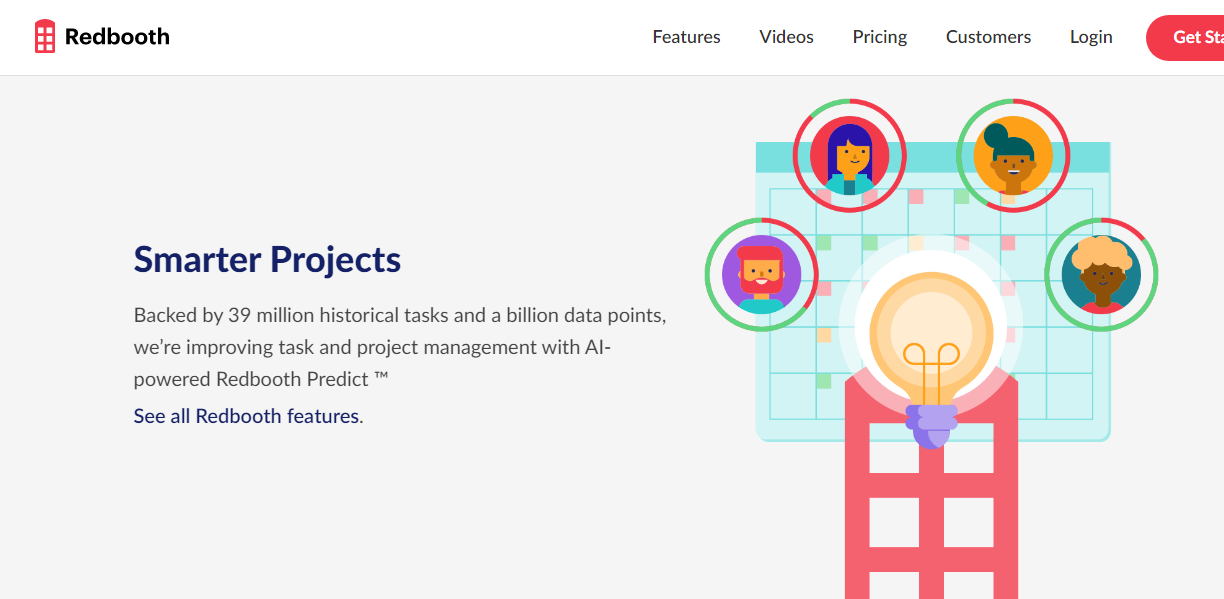Image resolution: width=1224 pixels, height=599 pixels.
Task: Click the Redbooth brand name text
Action: point(117,37)
